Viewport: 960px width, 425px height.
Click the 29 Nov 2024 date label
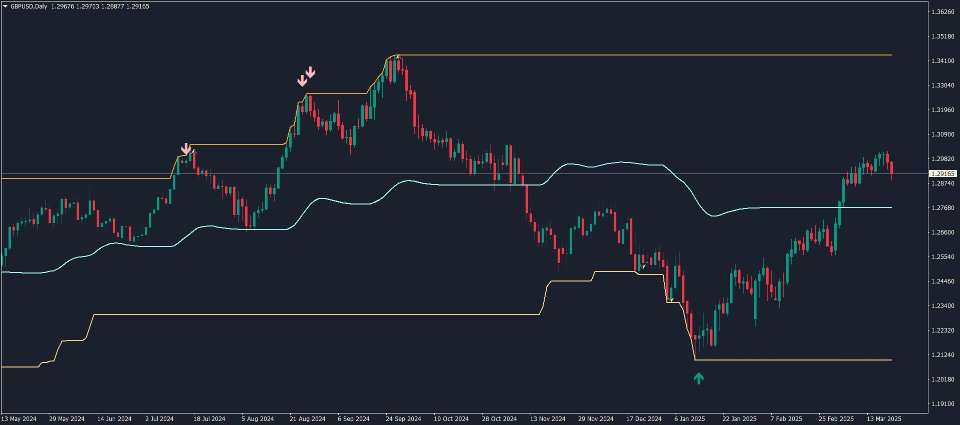tap(596, 419)
